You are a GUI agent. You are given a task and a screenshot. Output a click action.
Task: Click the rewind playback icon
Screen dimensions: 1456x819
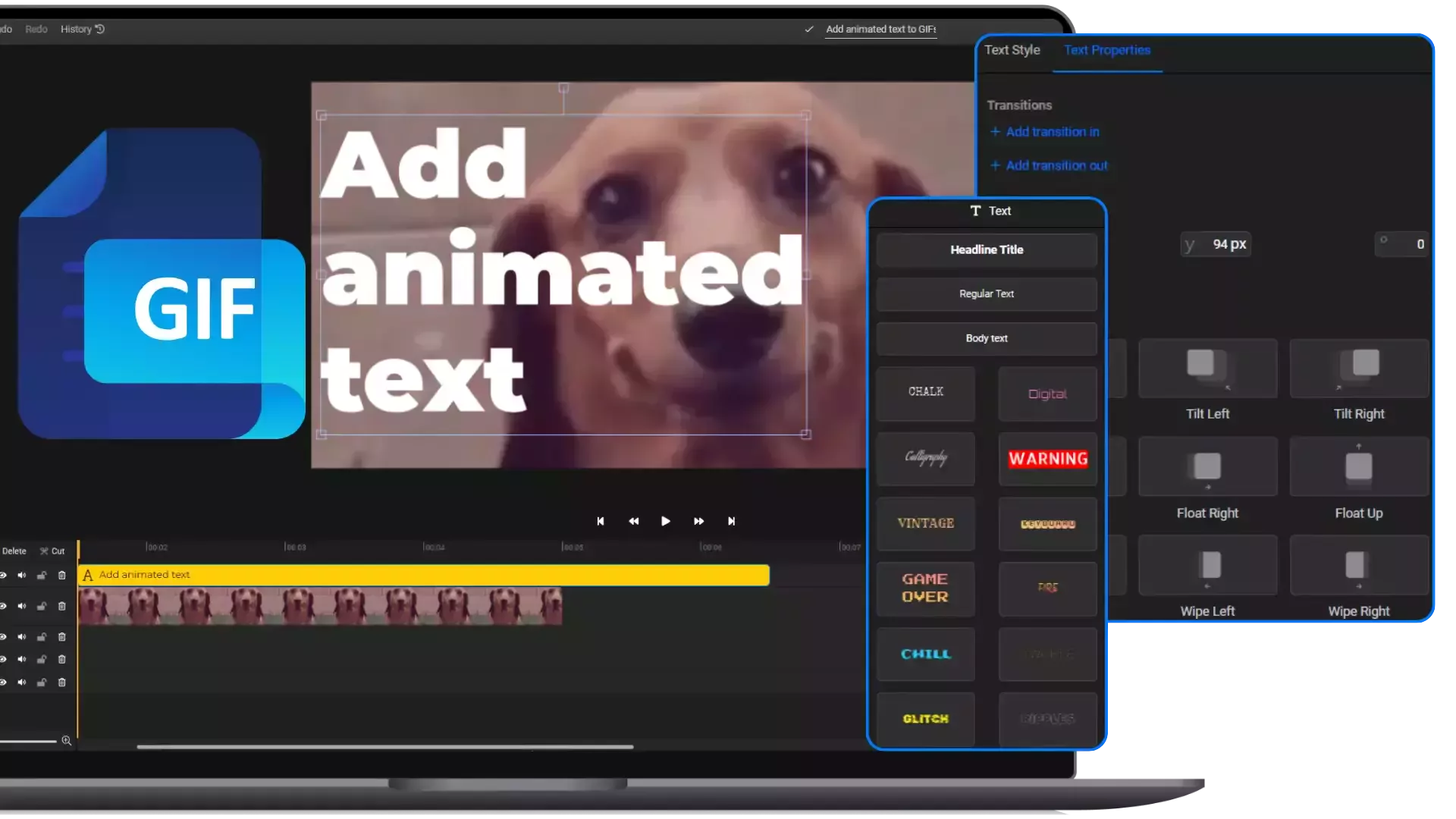pyautogui.click(x=634, y=521)
